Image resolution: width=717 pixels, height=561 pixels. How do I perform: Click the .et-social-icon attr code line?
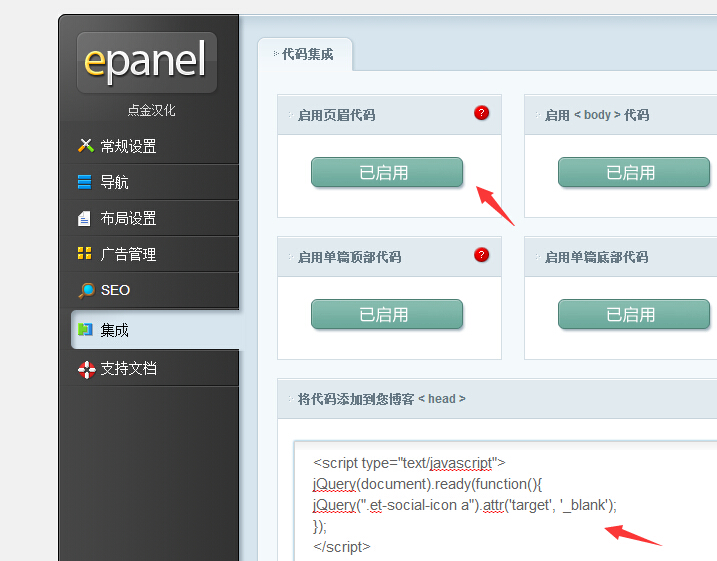point(465,505)
